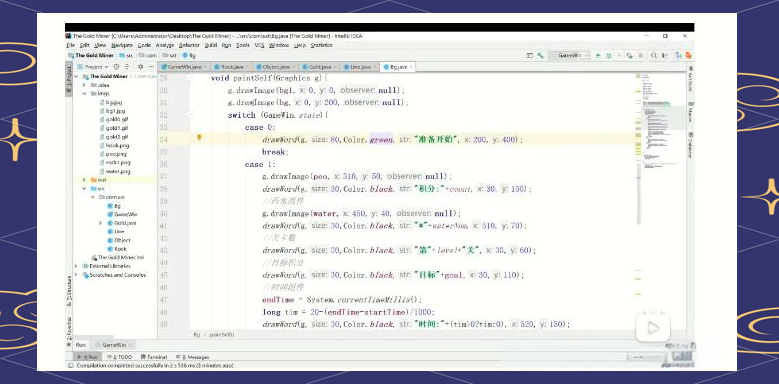Click the locate file target icon in Project panel
The width and height of the screenshot is (779, 384).
tap(116, 67)
